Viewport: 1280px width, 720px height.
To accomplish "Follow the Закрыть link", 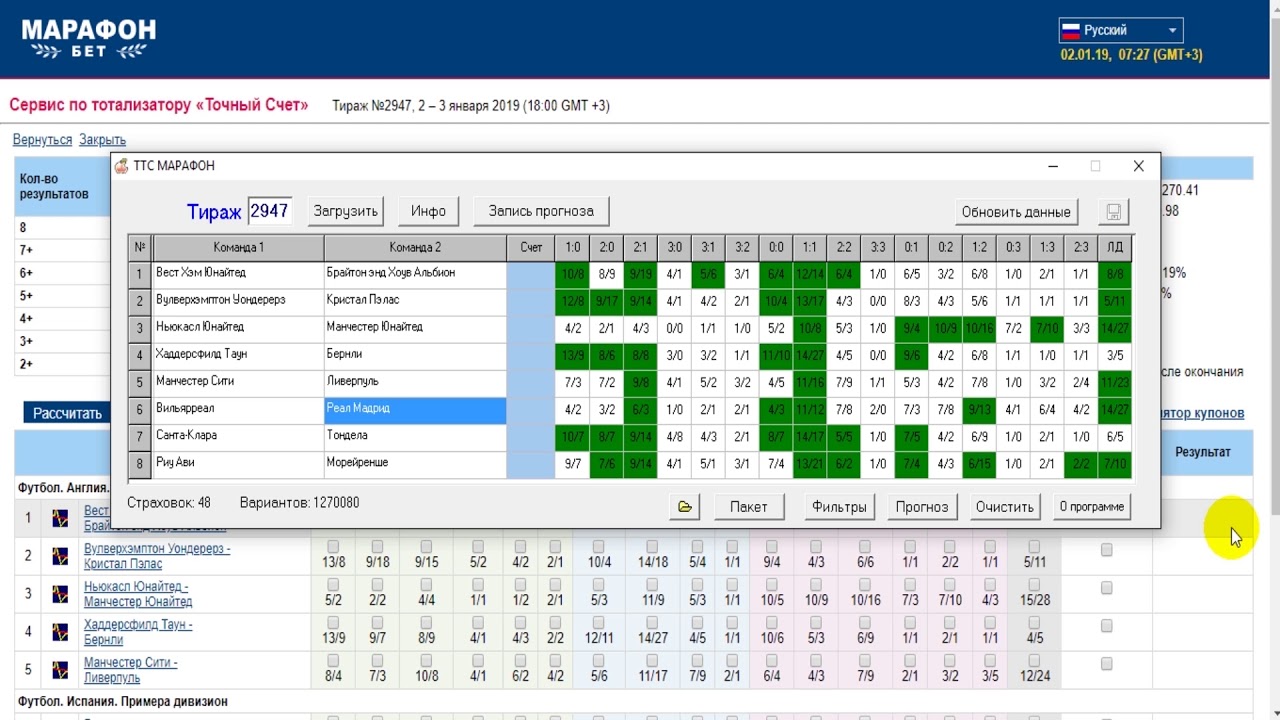I will click(x=102, y=140).
